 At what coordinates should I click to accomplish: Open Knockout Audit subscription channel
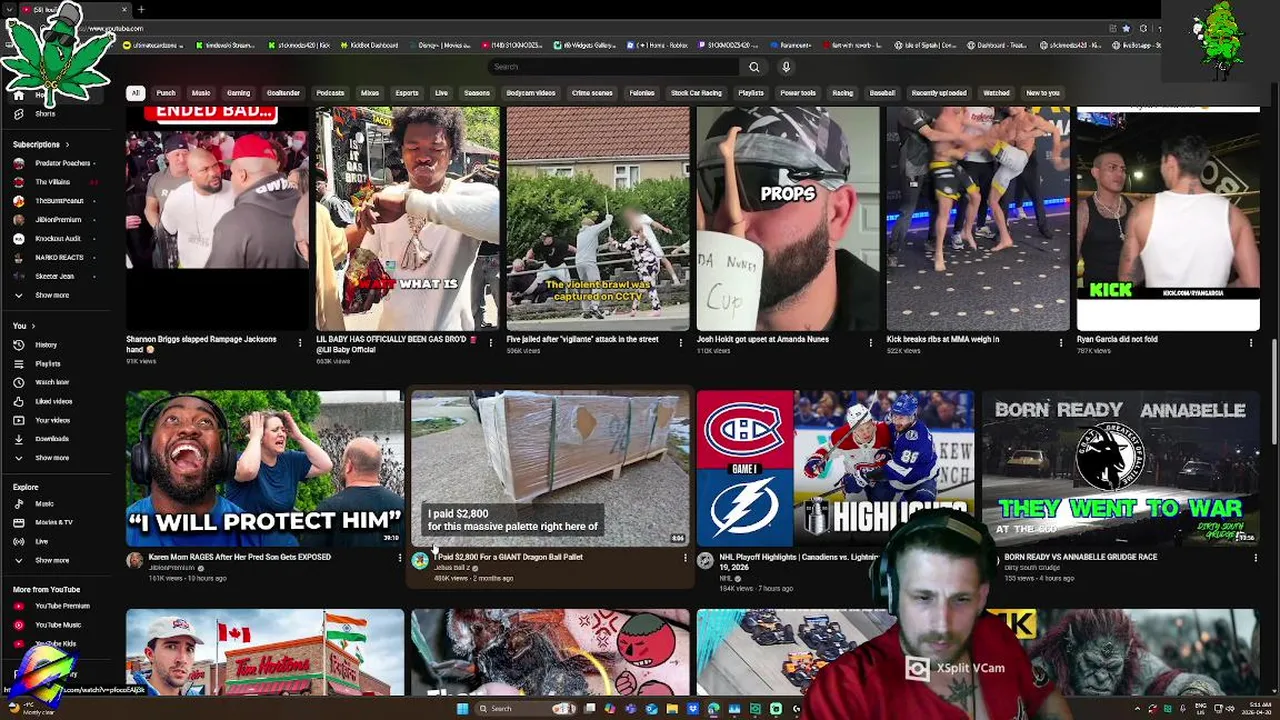[x=58, y=239]
